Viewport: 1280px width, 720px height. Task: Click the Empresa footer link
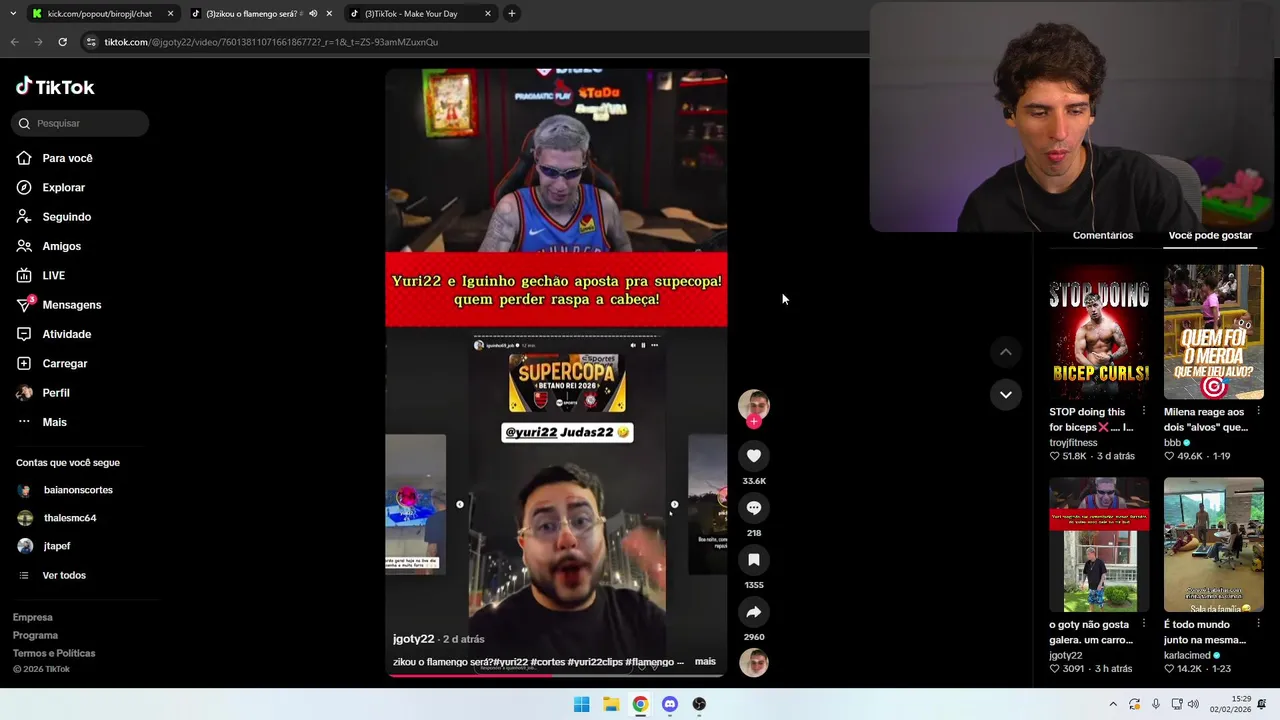tap(33, 617)
